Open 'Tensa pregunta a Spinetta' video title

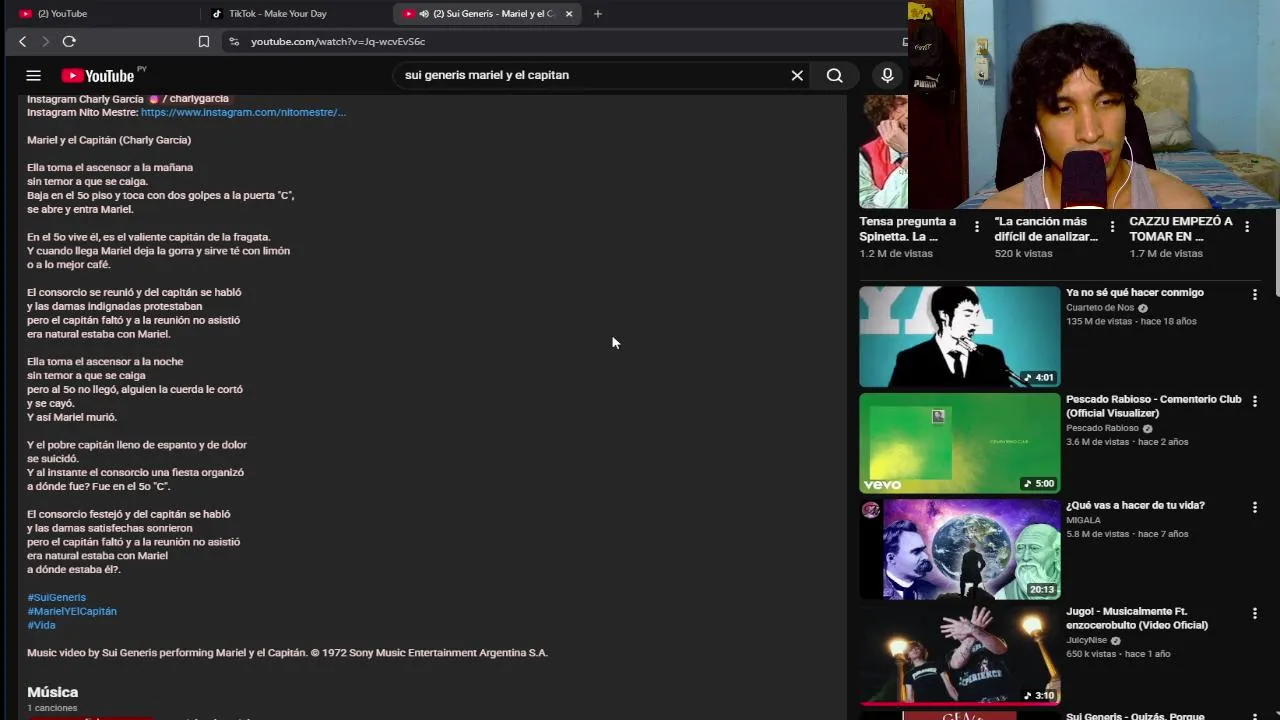click(x=907, y=229)
